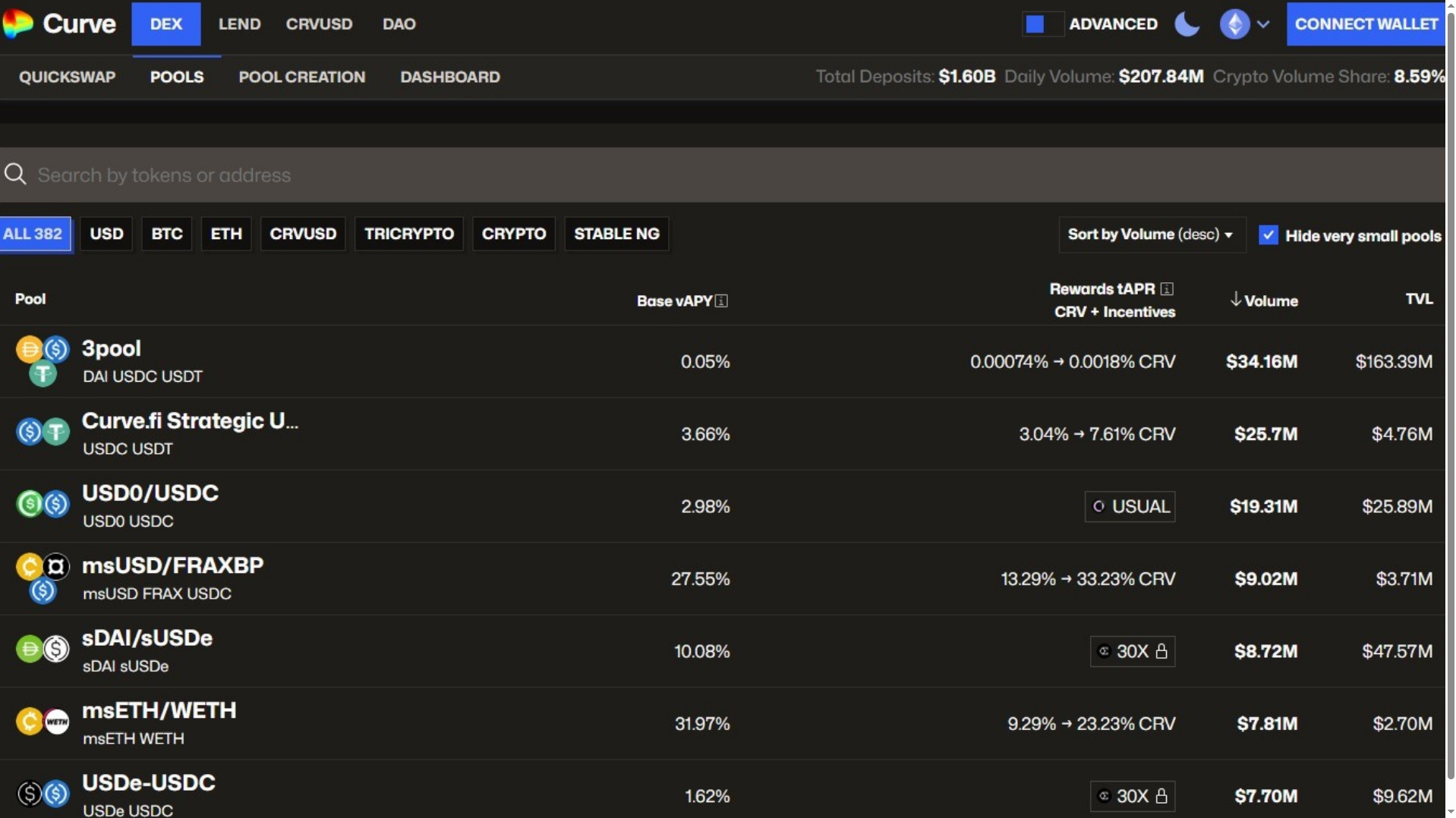This screenshot has height=818, width=1456.
Task: Click the msUSD/FRAXBP token icons
Action: tap(43, 578)
